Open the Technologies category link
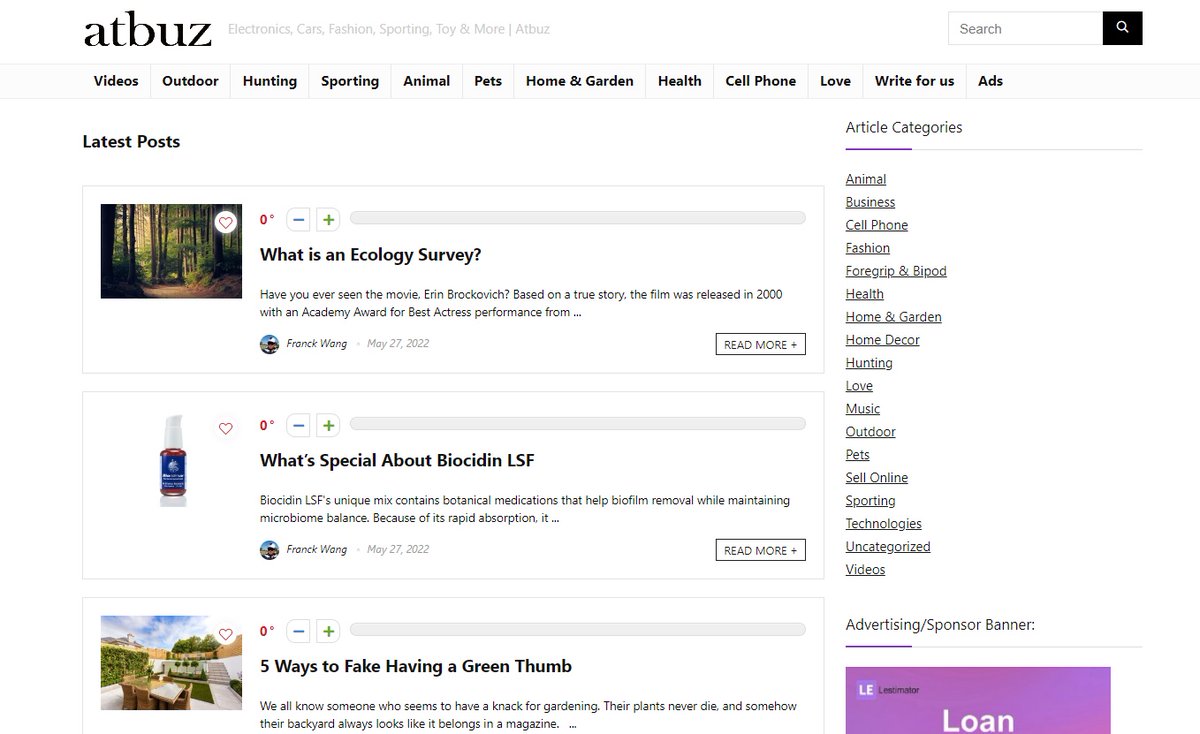The width and height of the screenshot is (1200, 734). 884,524
